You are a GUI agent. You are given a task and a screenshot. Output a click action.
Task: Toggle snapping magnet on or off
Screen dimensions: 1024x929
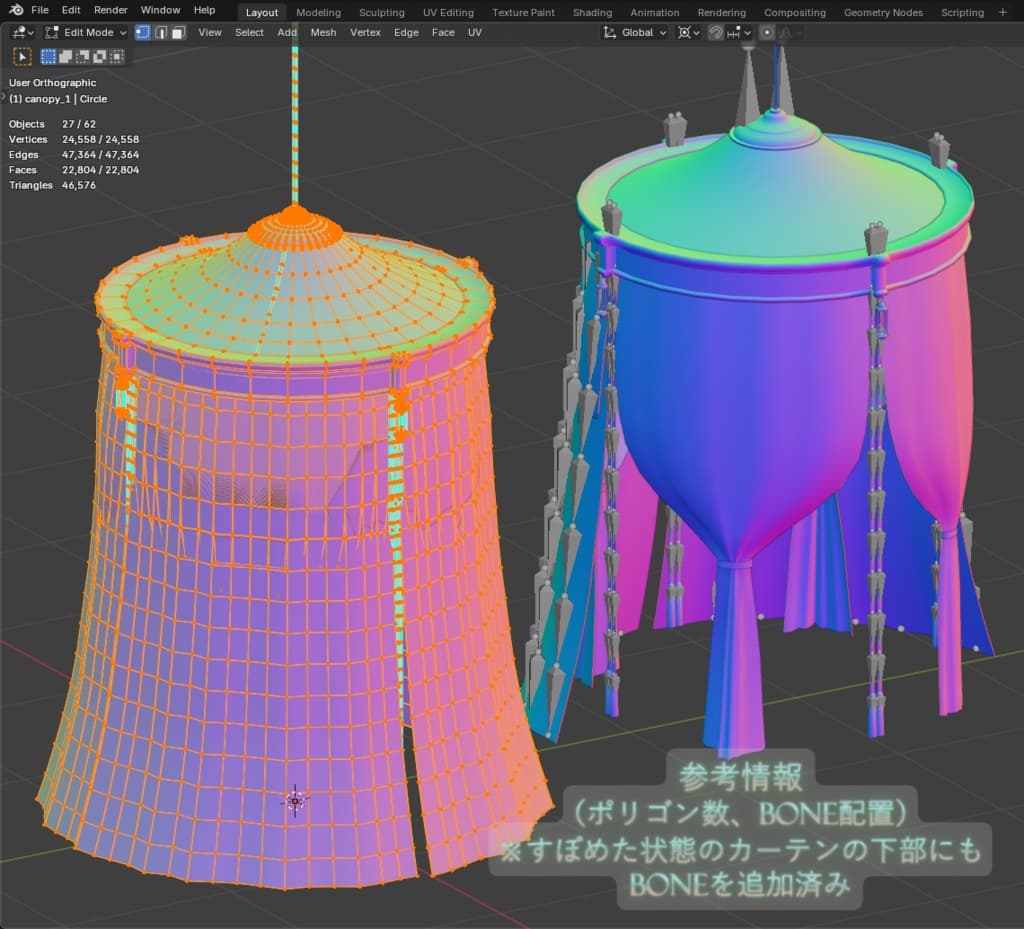[716, 32]
